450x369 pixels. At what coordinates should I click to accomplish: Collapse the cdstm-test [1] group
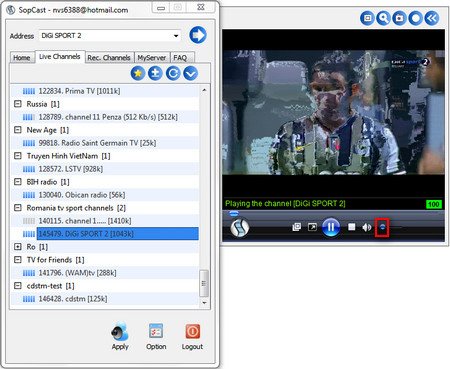coord(18,285)
